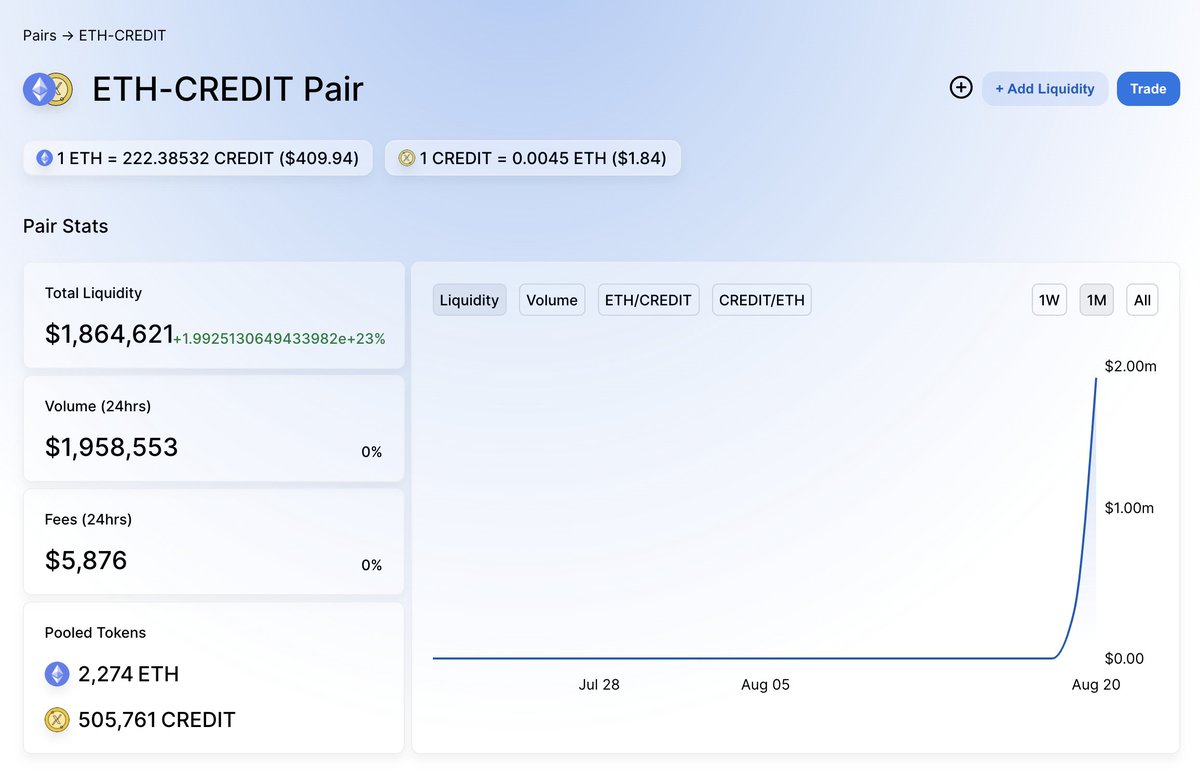1200x780 pixels.
Task: Set the chart timeframe to 1M
Action: (1097, 300)
